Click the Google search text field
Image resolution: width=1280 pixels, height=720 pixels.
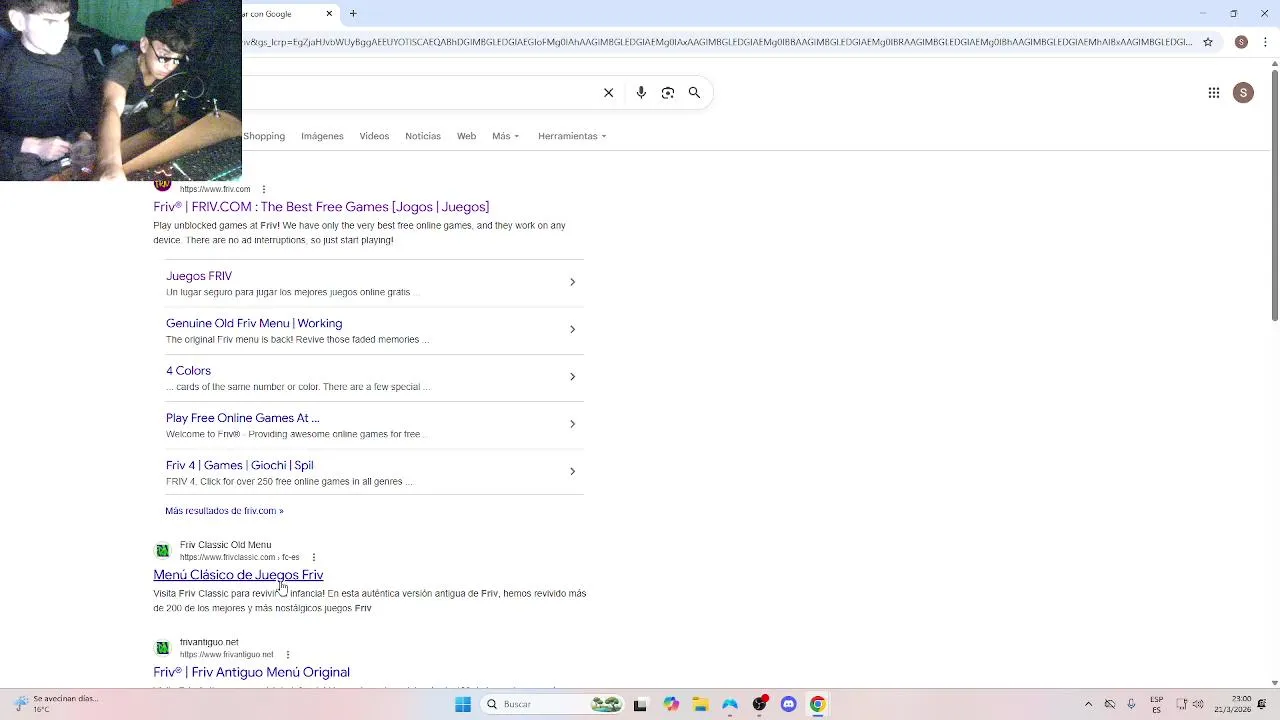420,93
